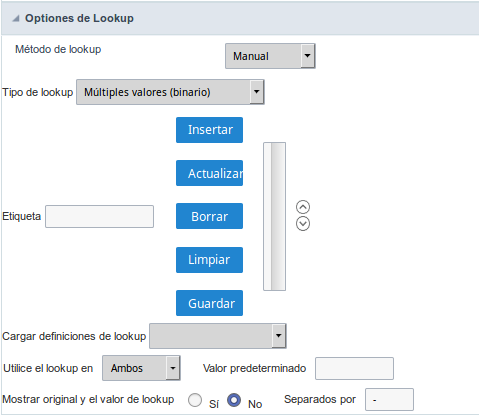Move selected lookup item down
479x415 pixels.
(x=303, y=224)
